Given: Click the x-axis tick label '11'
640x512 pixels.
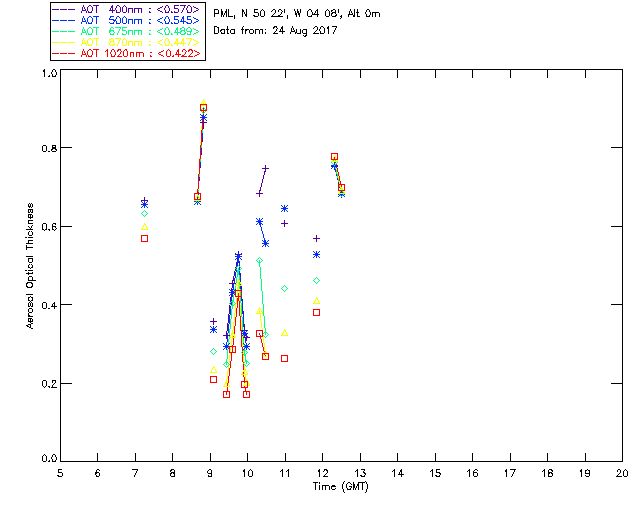Looking at the screenshot, I should click(x=285, y=473).
